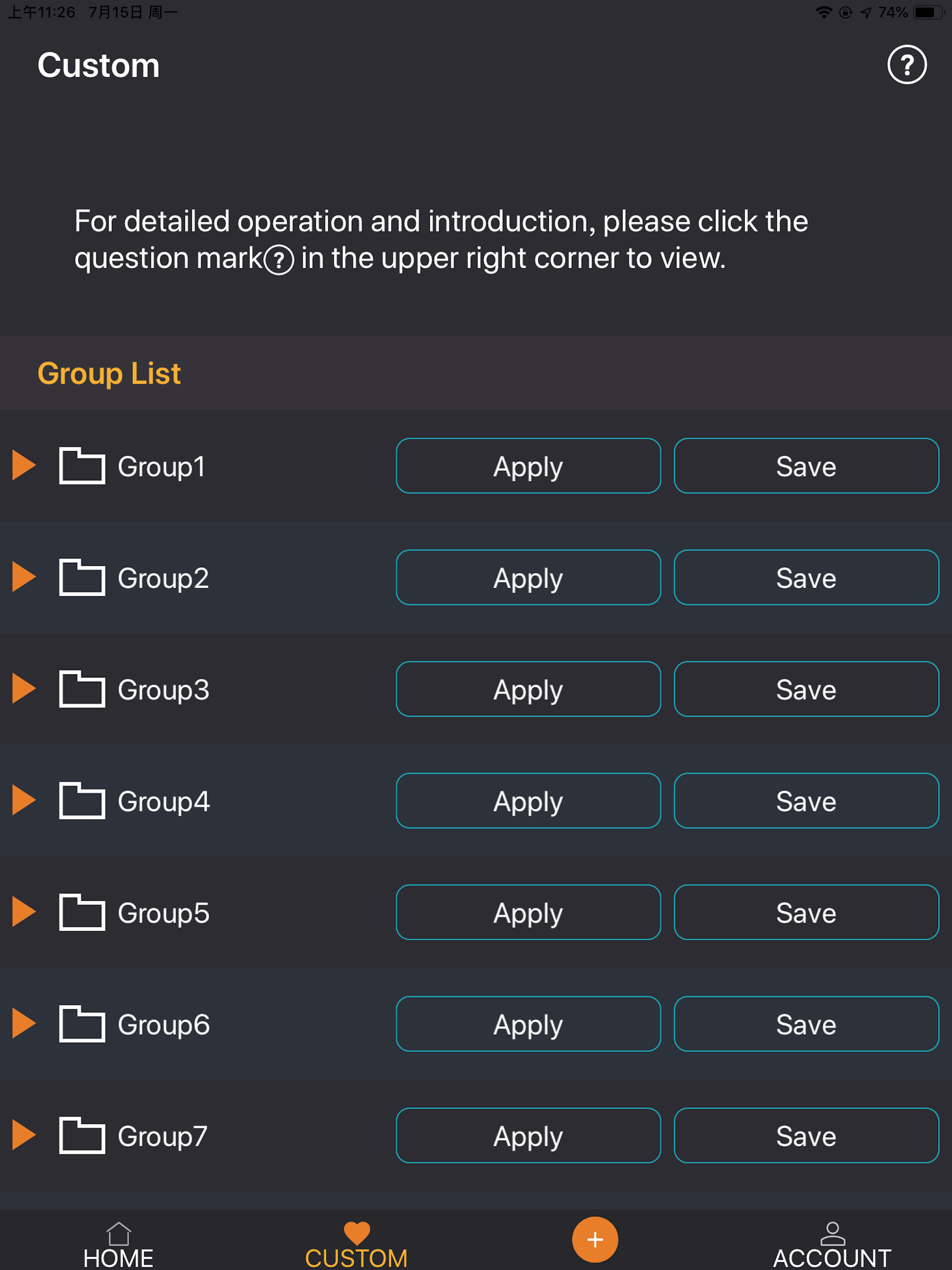
Task: Select the Group2 name label
Action: [163, 578]
